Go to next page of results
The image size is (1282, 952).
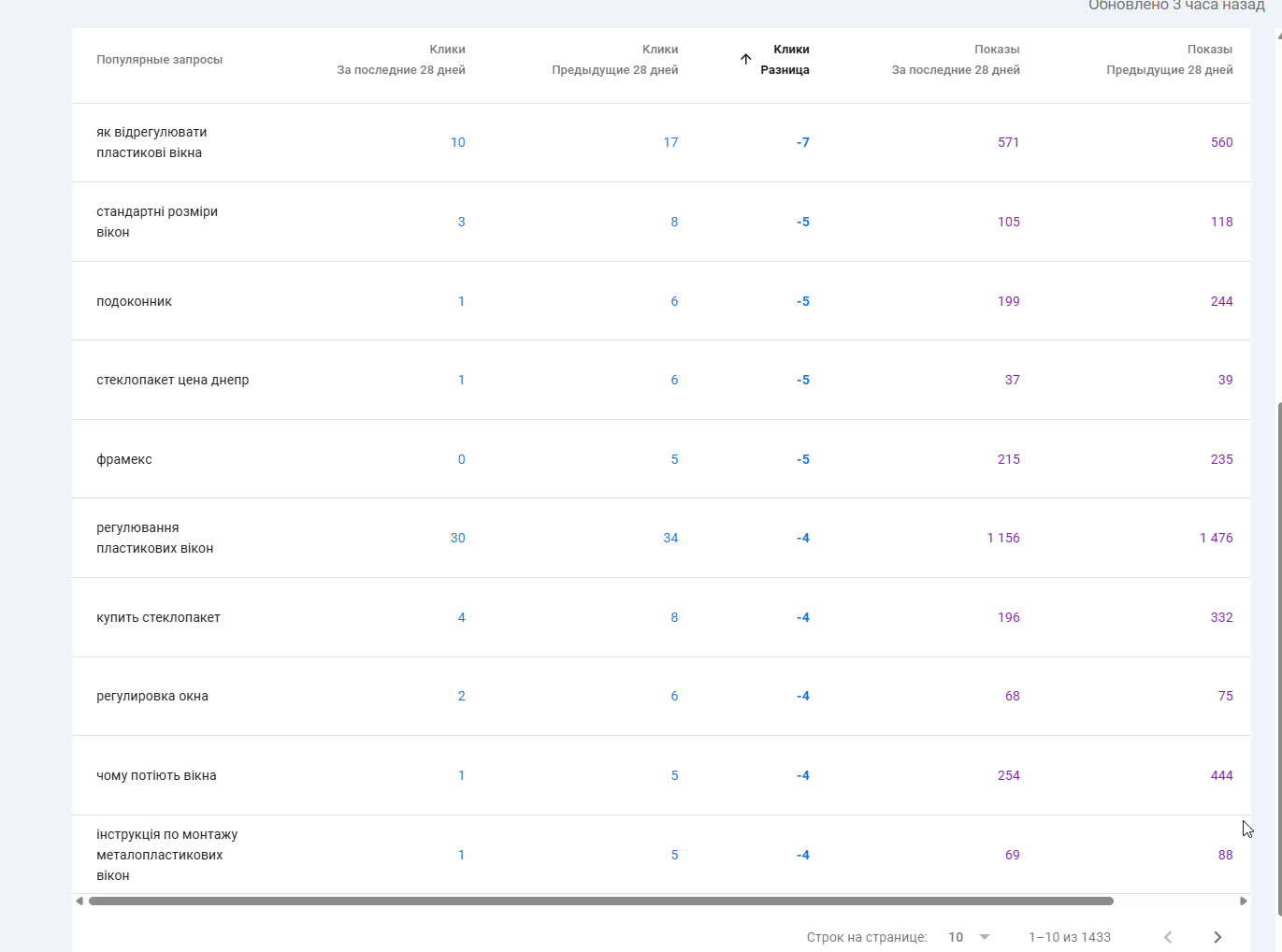coord(1217,937)
